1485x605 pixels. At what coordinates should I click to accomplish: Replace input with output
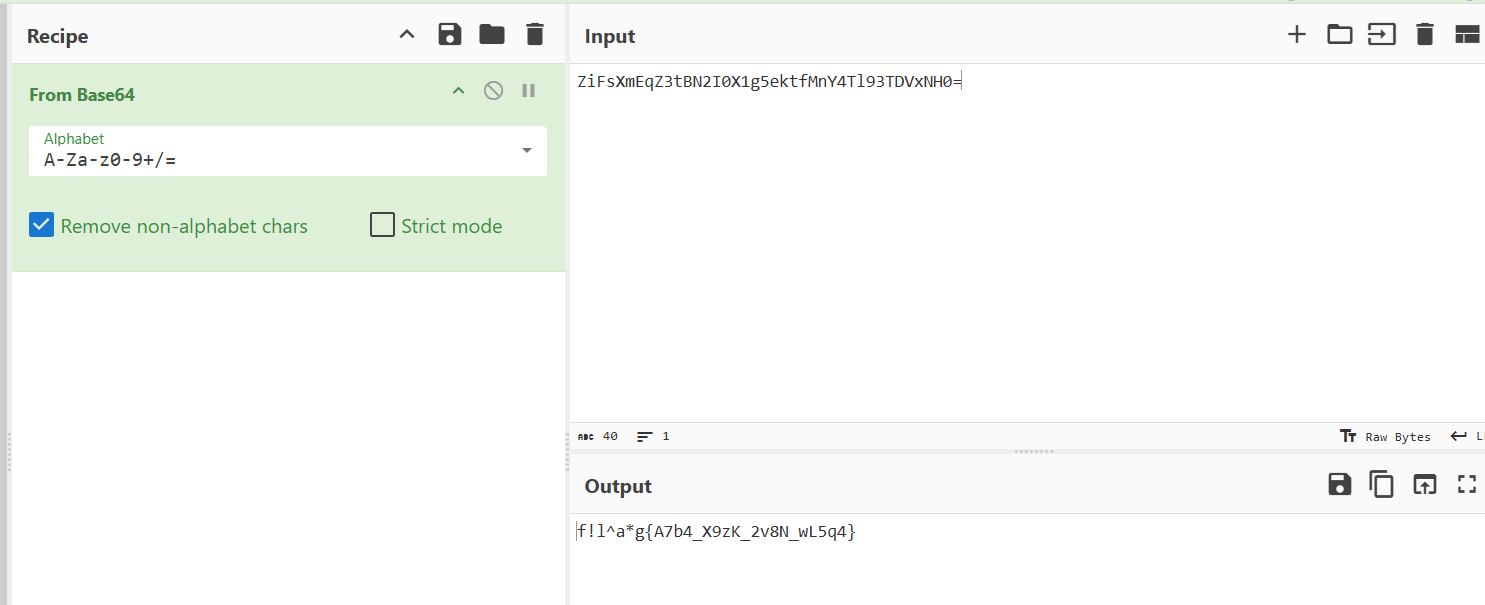point(1424,485)
